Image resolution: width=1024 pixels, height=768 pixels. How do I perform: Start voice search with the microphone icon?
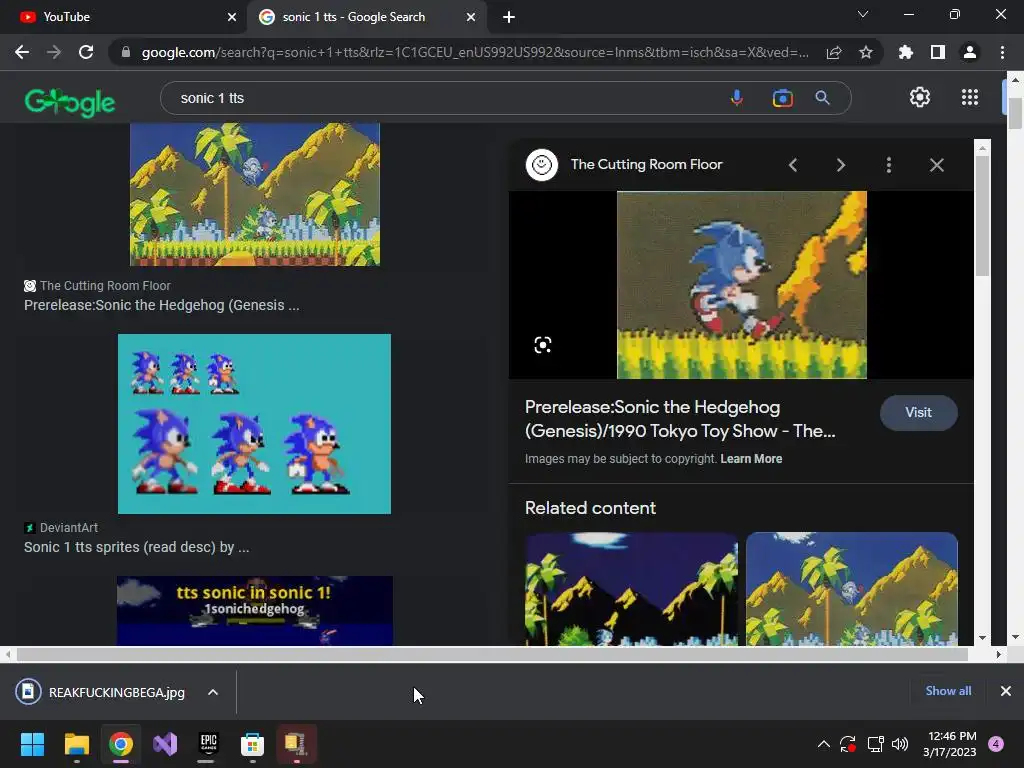737,98
